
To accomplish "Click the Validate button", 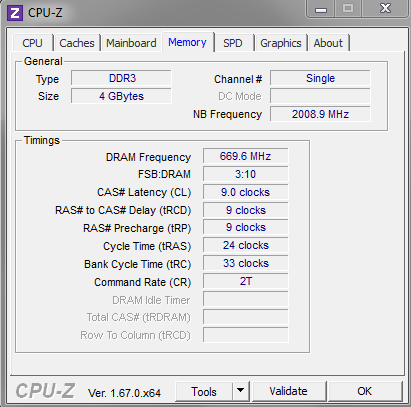I will 288,391.
